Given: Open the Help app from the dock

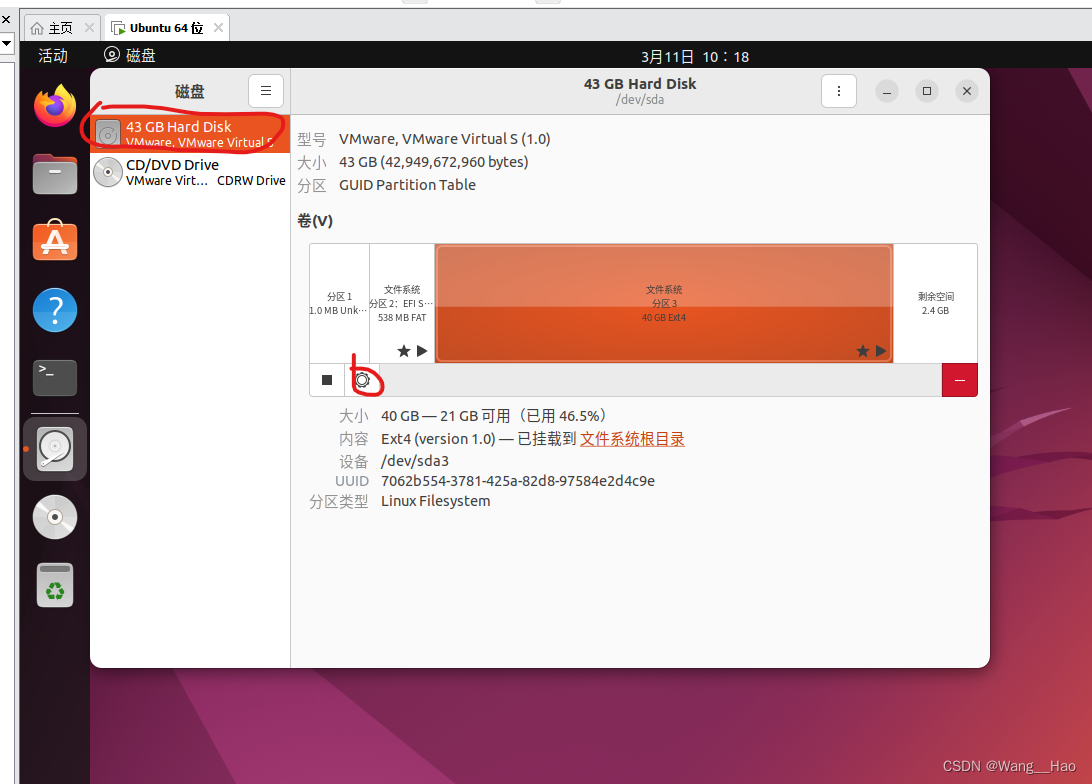Looking at the screenshot, I should (54, 310).
